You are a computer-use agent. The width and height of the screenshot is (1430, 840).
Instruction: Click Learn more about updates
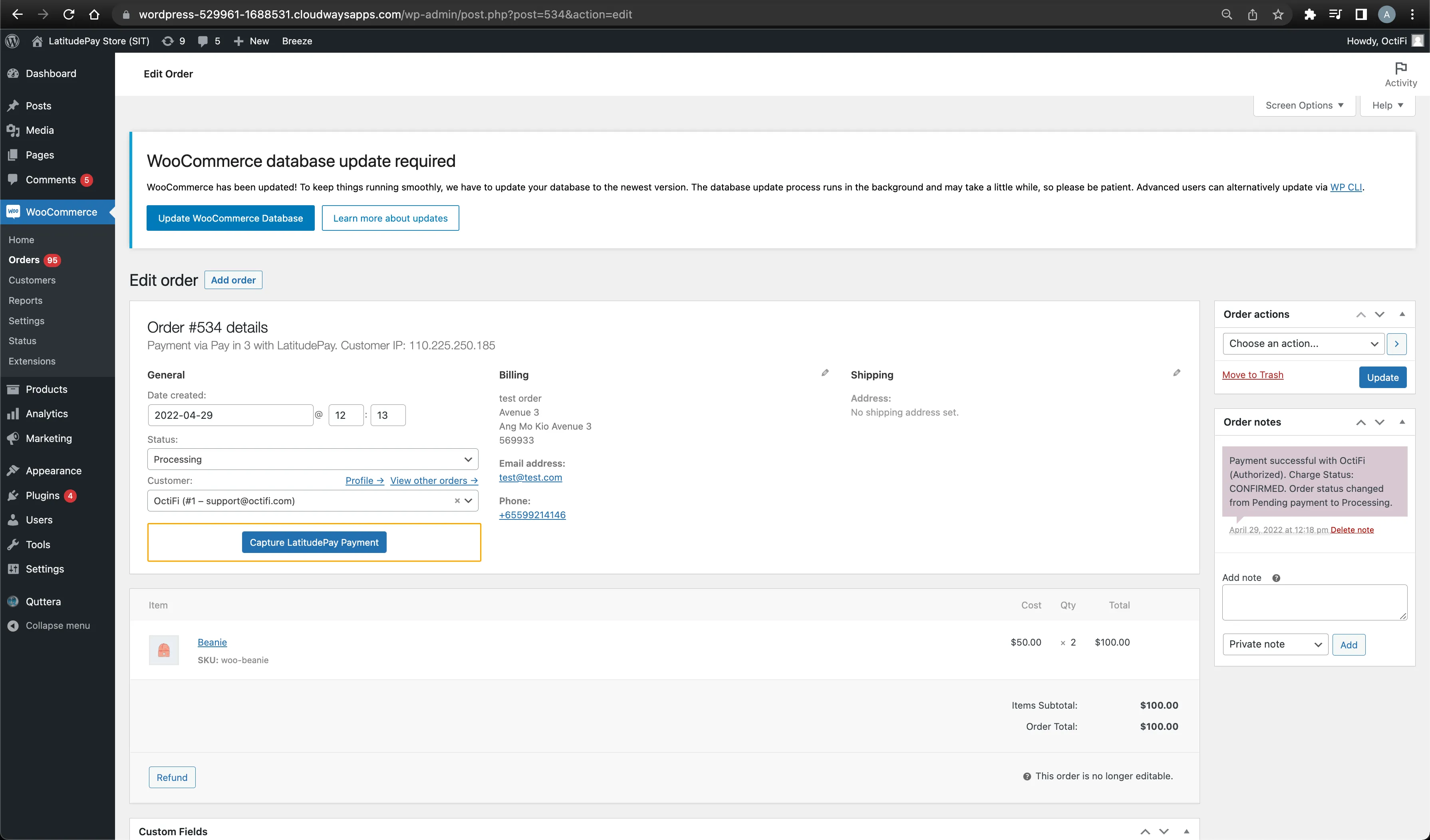pyautogui.click(x=390, y=218)
